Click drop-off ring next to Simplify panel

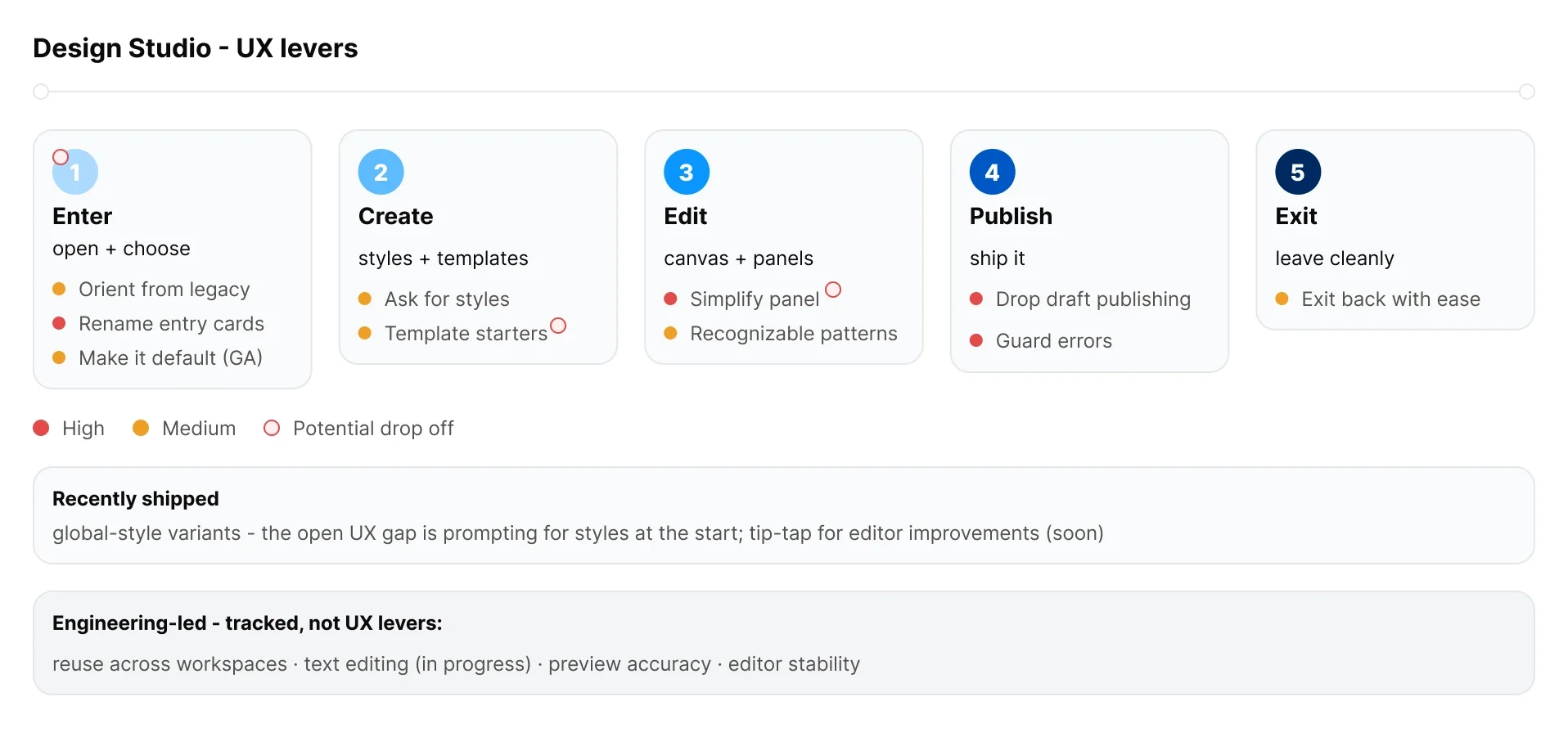[833, 290]
